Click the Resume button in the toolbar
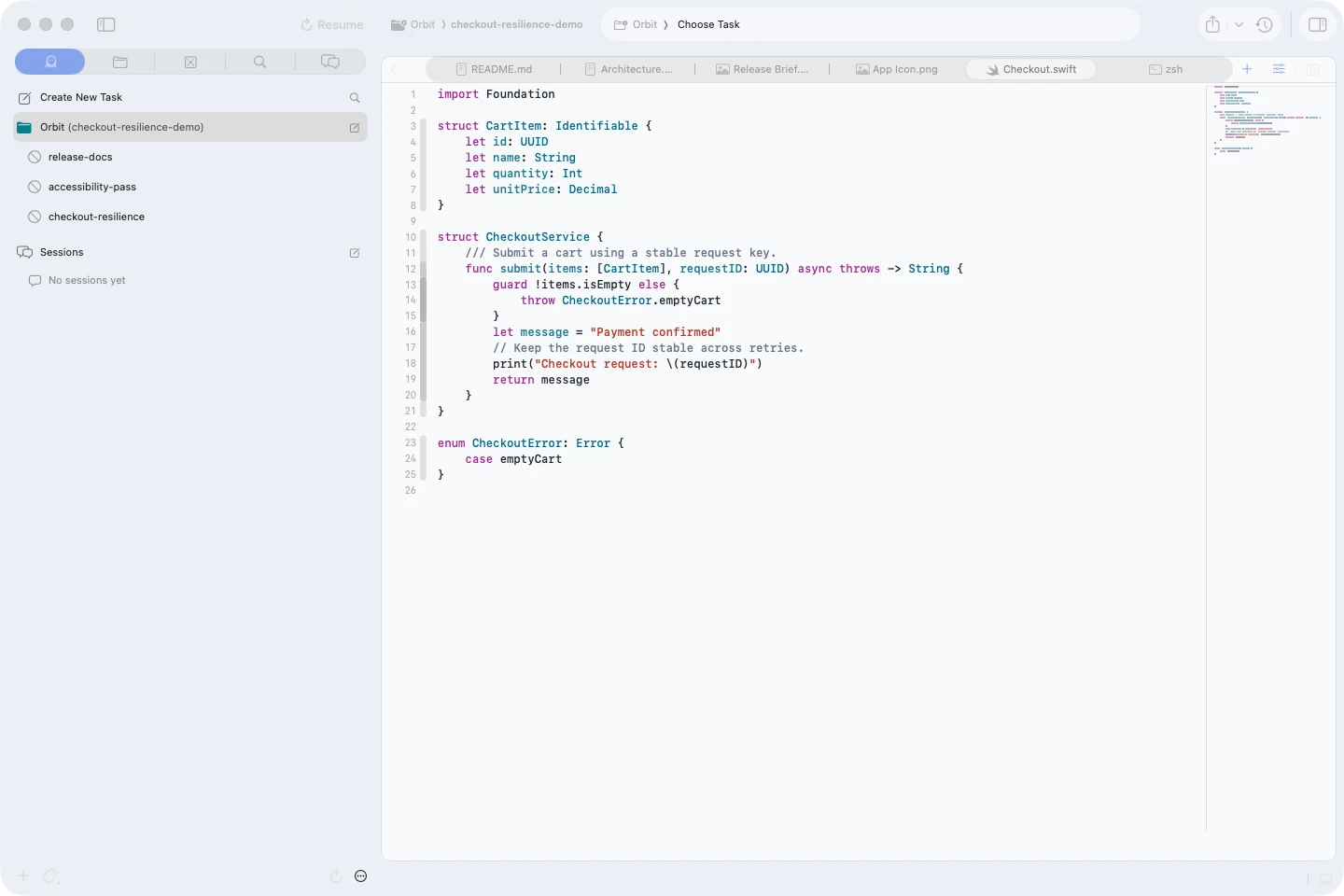 332,25
